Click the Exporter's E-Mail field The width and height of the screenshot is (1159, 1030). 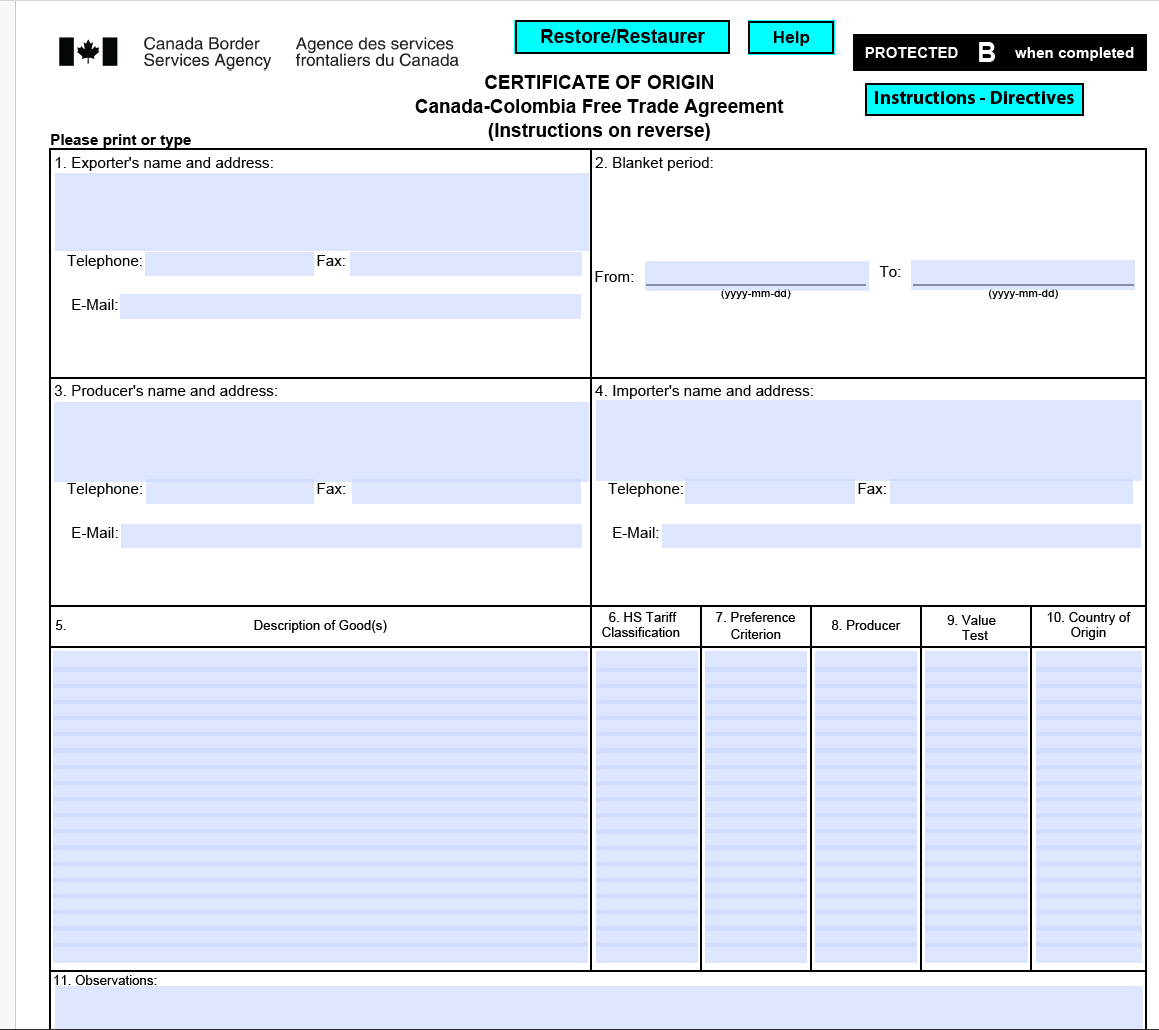pyautogui.click(x=350, y=306)
